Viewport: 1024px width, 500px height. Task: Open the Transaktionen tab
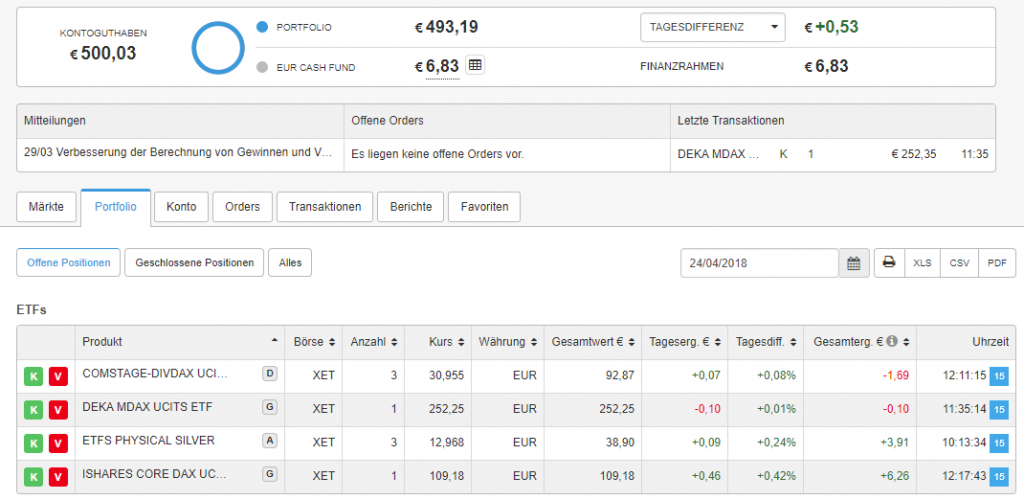324,207
